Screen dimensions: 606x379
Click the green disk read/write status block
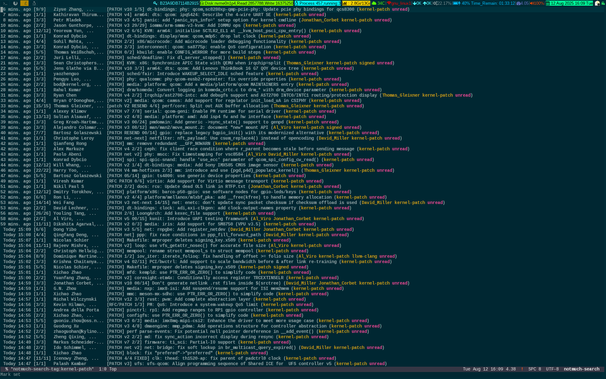[246, 3]
